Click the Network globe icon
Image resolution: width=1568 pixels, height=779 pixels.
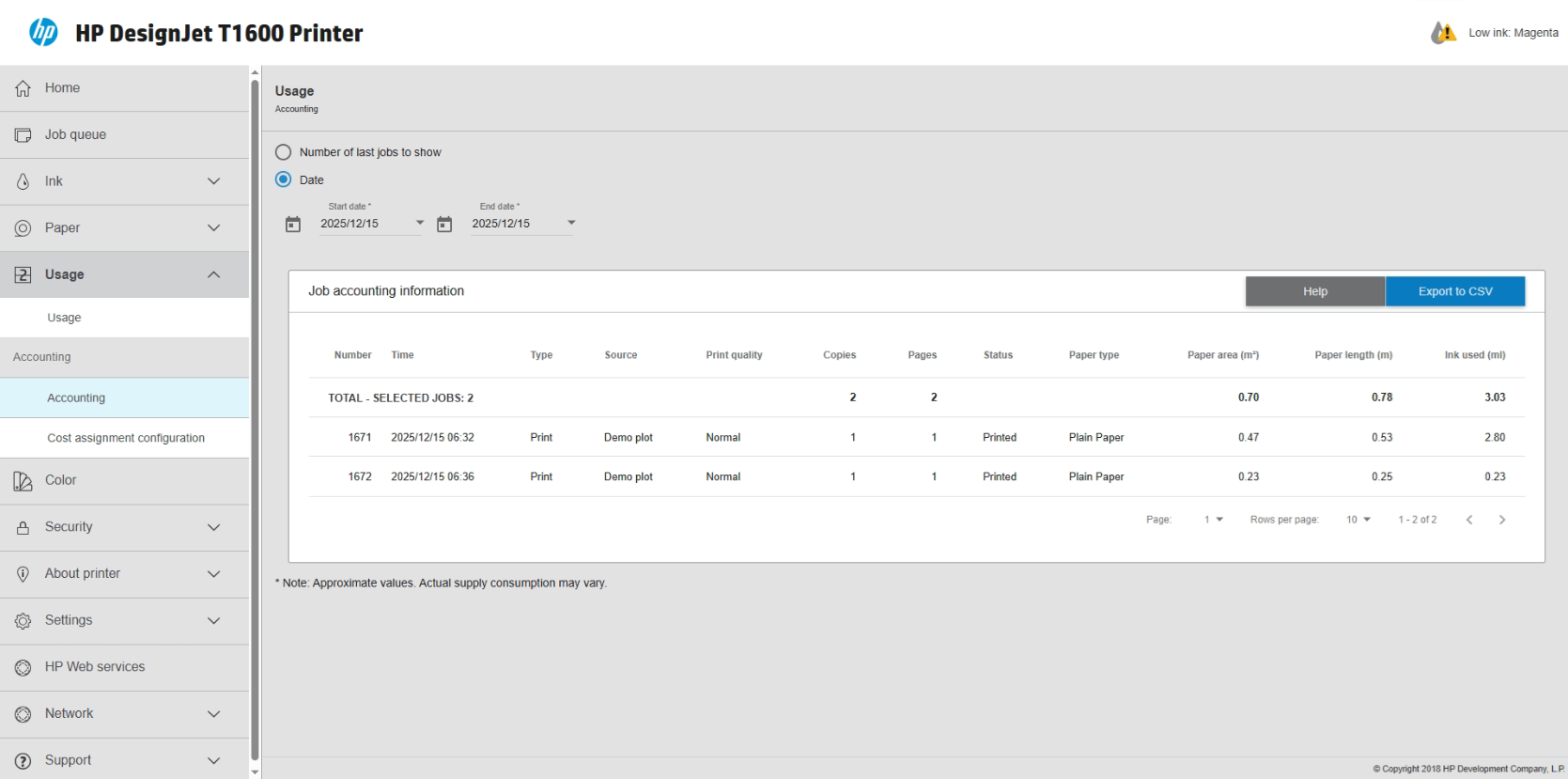pyautogui.click(x=23, y=714)
